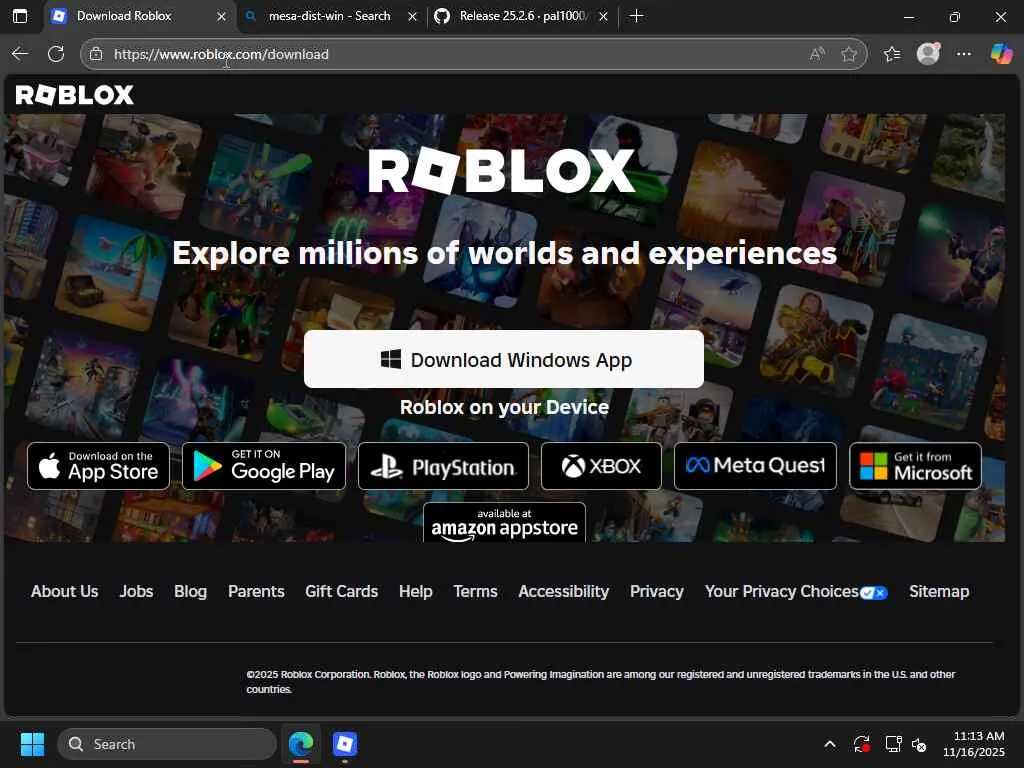The height and width of the screenshot is (768, 1024).
Task: Open Read aloud from the address bar
Action: (x=817, y=54)
